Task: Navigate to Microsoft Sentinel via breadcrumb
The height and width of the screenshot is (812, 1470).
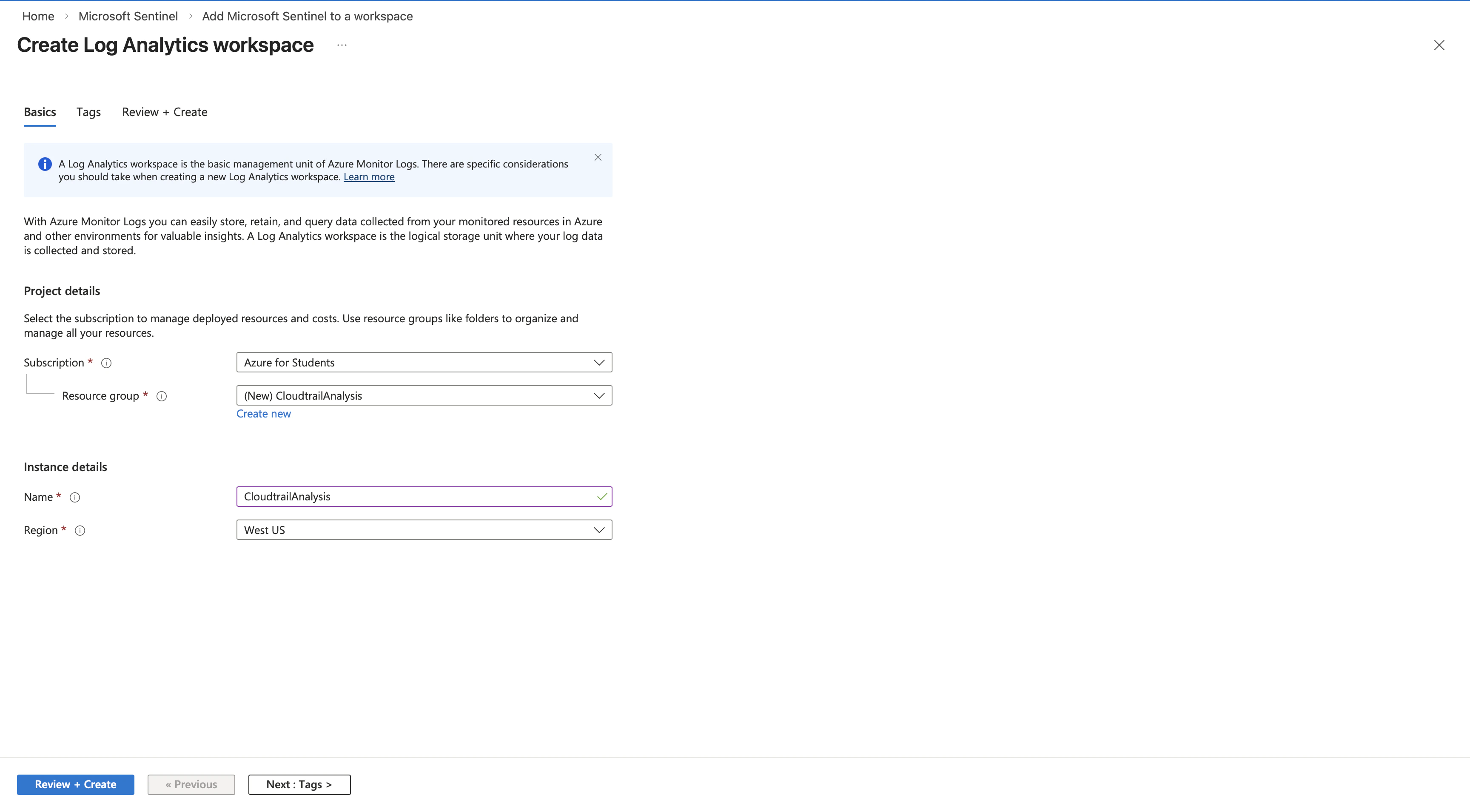Action: 128,16
